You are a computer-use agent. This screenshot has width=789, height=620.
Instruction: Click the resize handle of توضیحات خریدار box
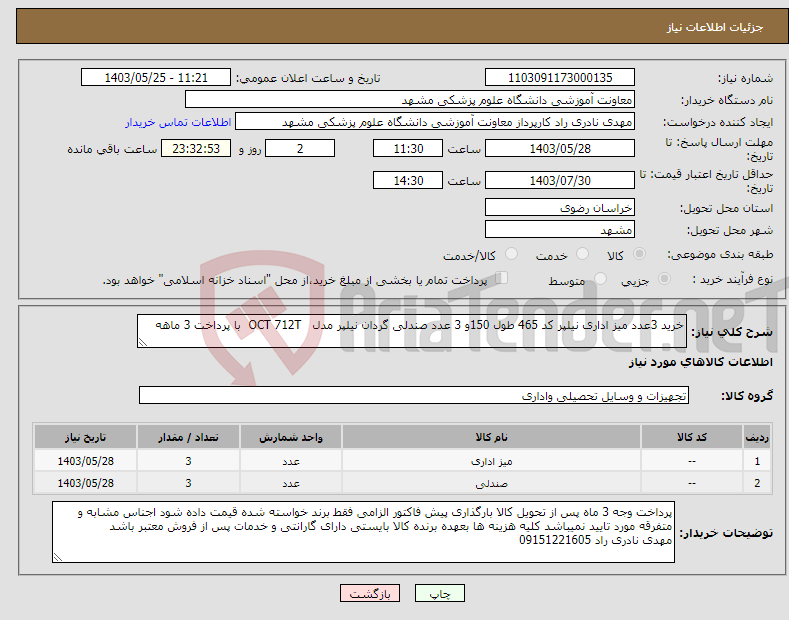click(x=58, y=557)
